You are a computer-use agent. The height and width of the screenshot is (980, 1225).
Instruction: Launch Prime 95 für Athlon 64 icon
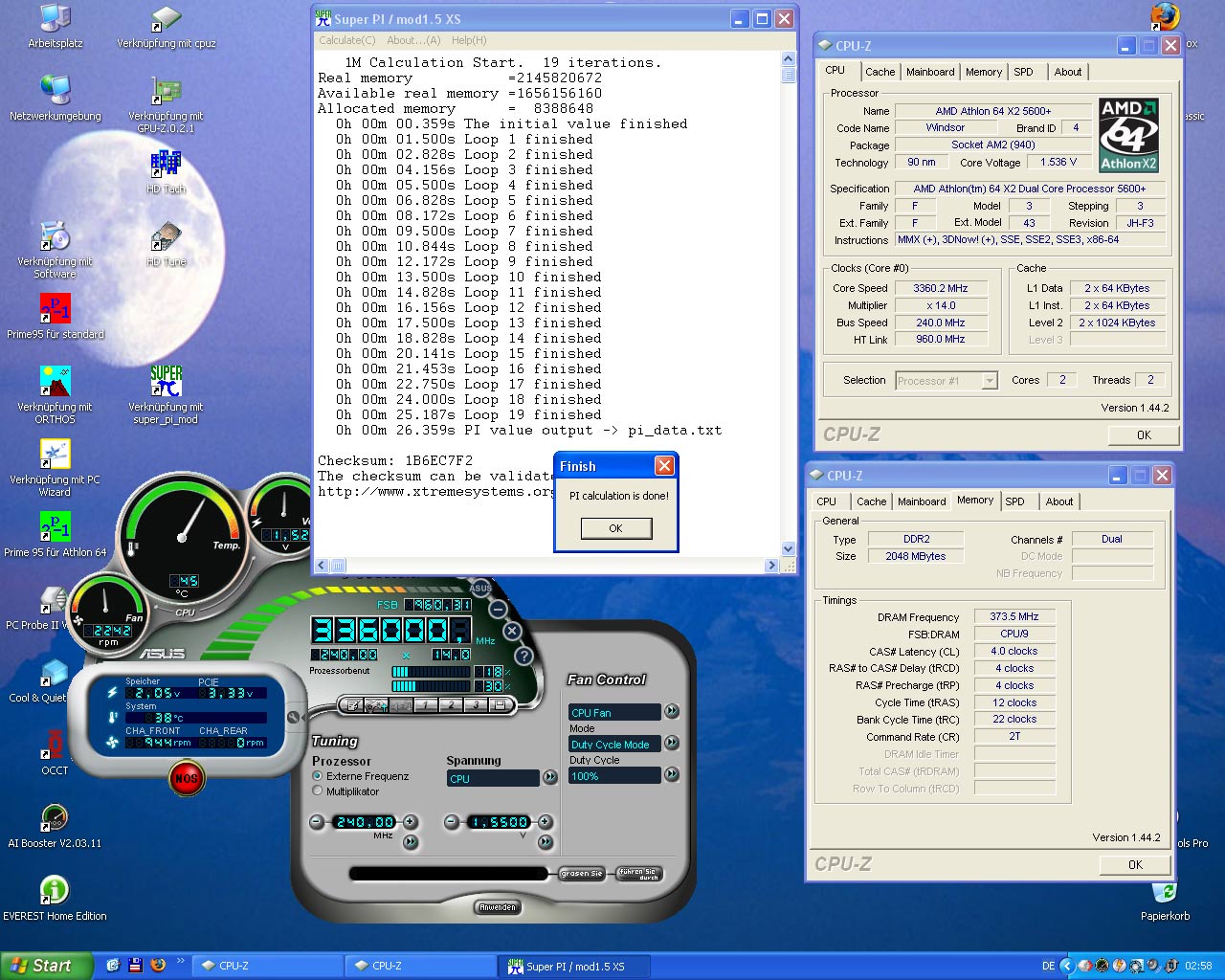(56, 535)
